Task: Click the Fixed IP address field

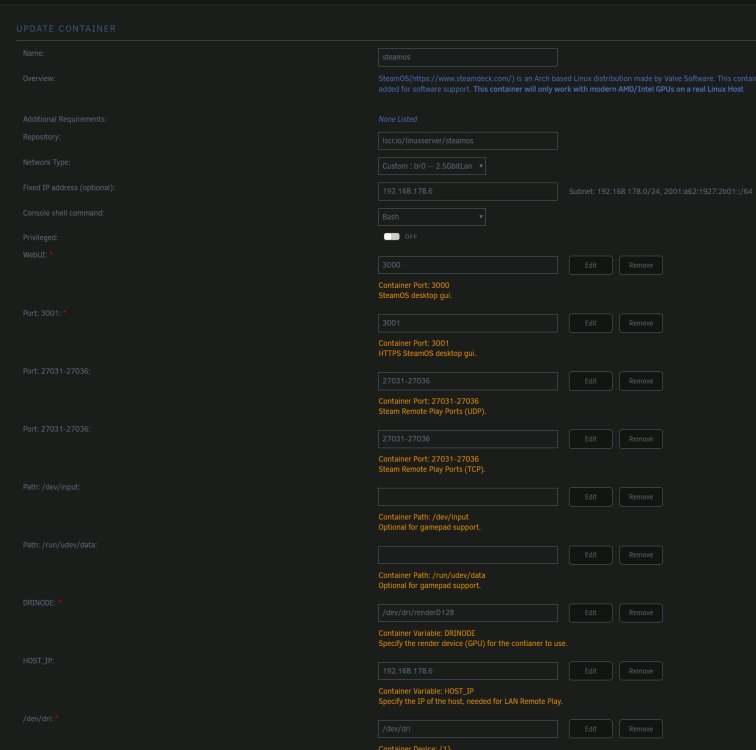Action: click(468, 191)
